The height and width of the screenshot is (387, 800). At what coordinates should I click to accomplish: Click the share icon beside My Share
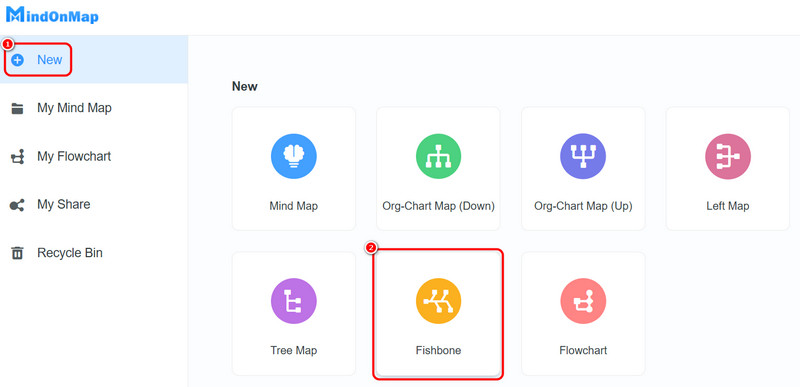point(17,205)
